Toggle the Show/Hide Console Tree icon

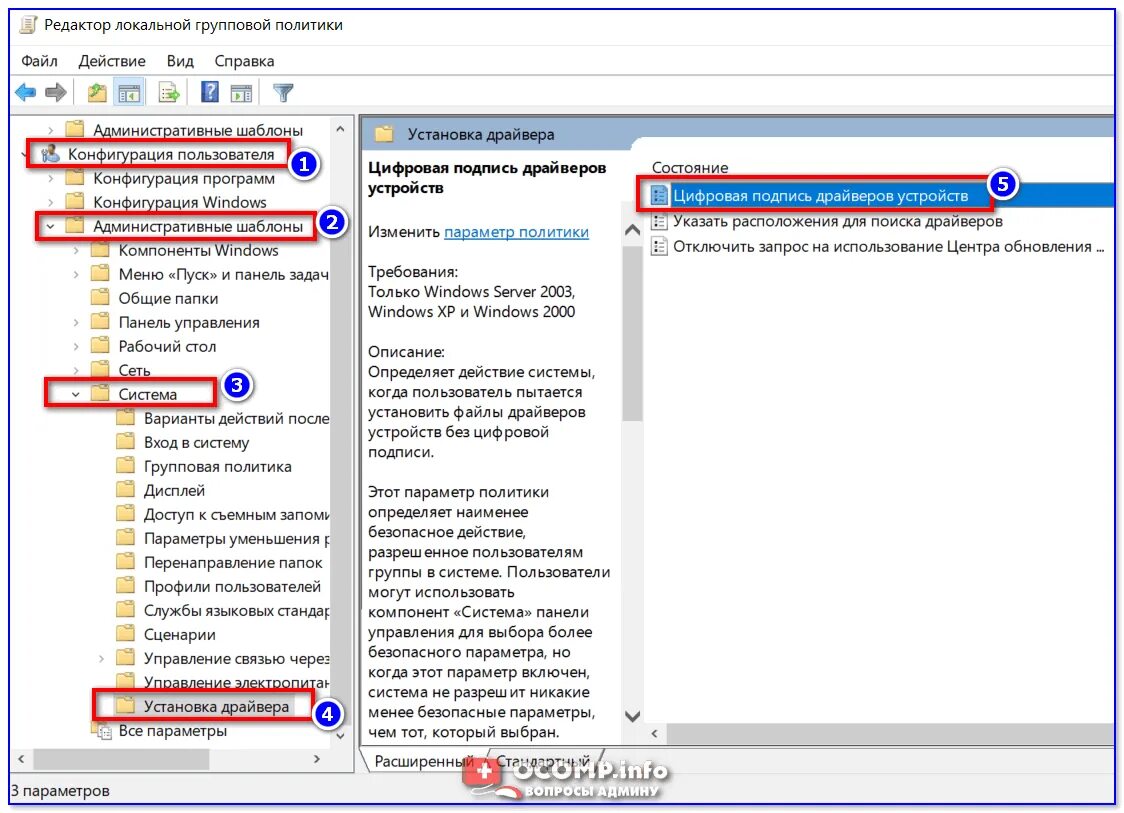point(130,92)
